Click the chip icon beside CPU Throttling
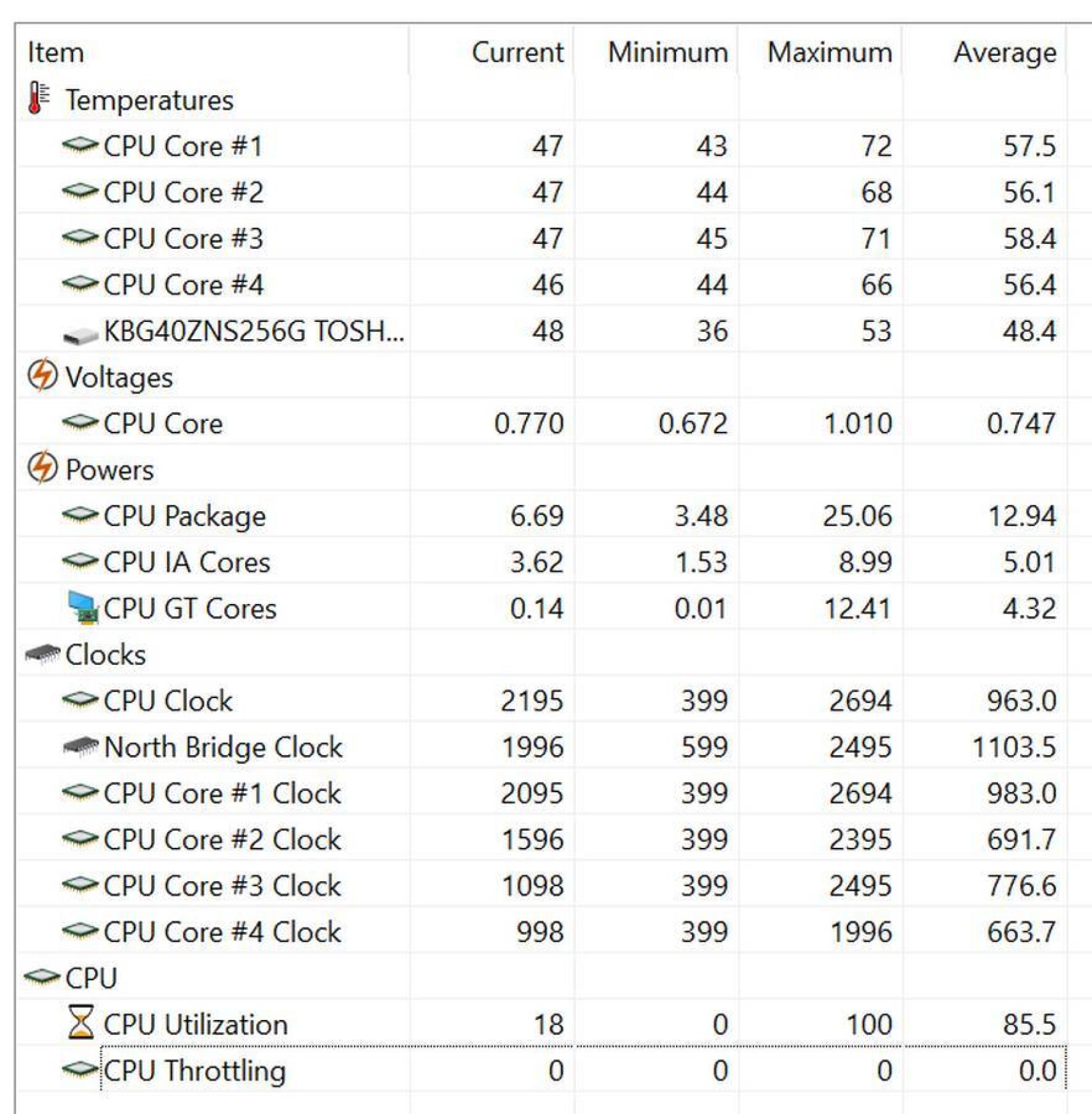This screenshot has height=1114, width=1092. [x=81, y=1069]
